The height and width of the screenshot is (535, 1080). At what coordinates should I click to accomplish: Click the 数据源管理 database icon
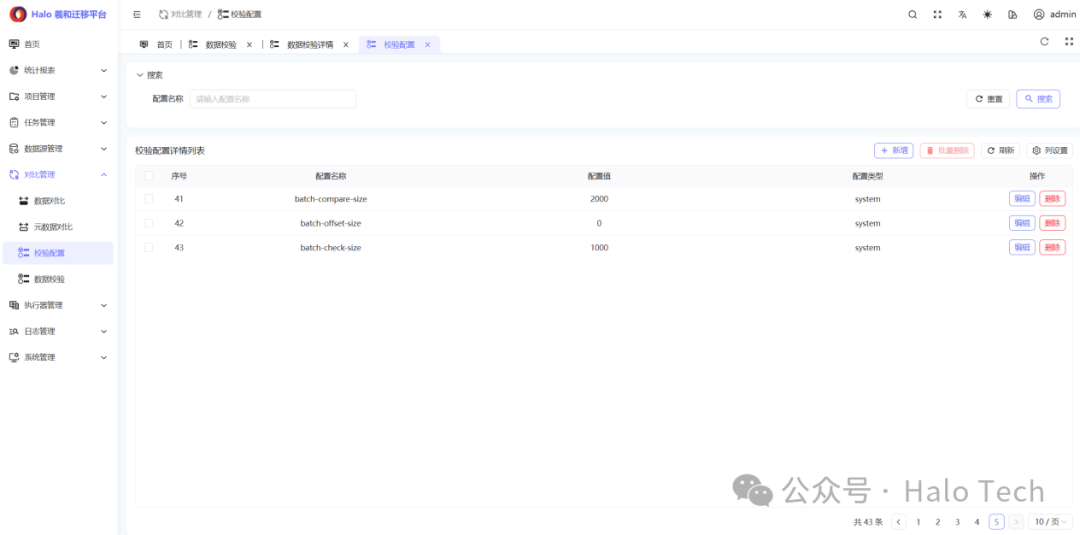coord(14,149)
